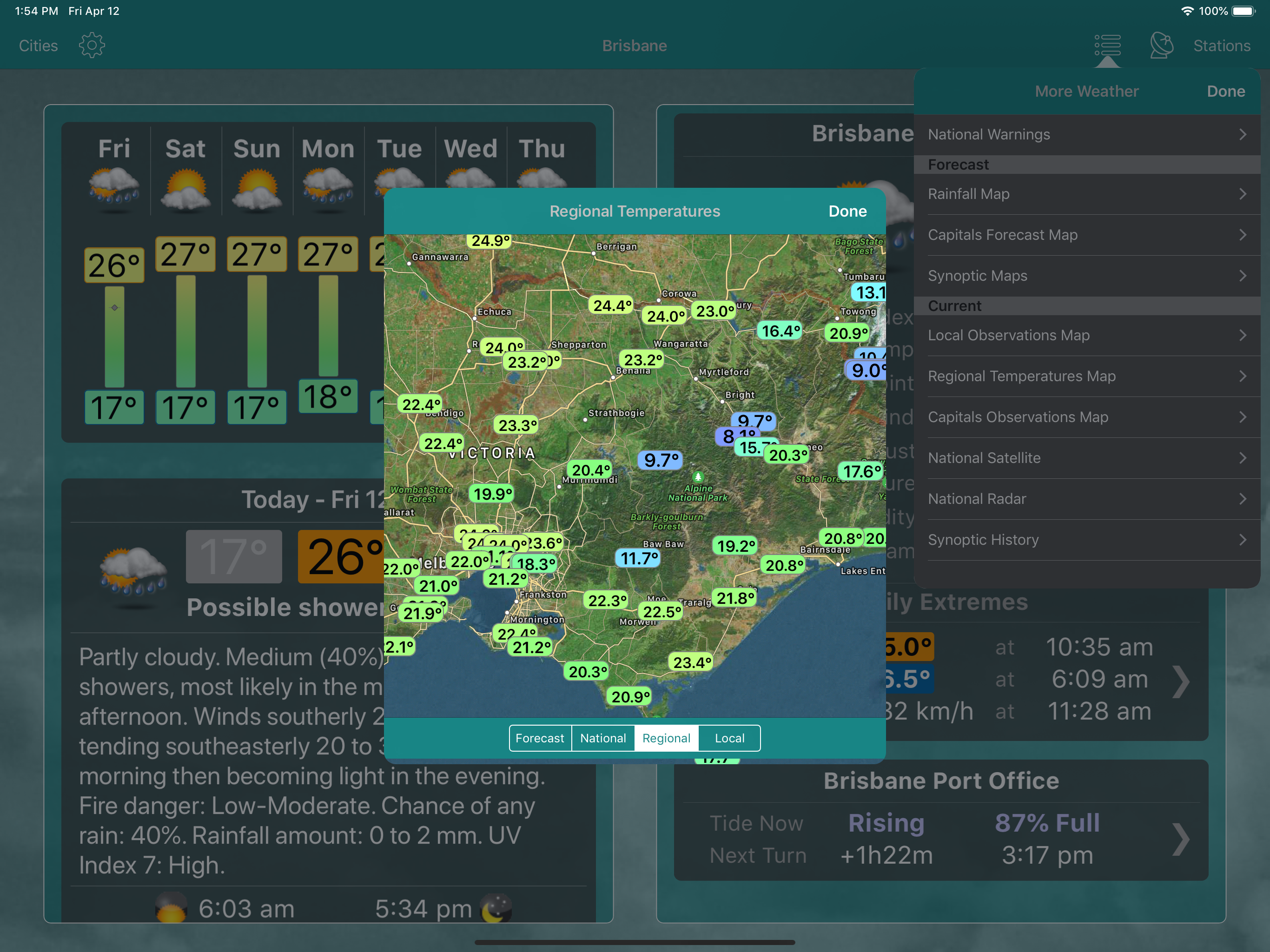The image size is (1270, 952).
Task: Open the Cities list
Action: click(38, 46)
